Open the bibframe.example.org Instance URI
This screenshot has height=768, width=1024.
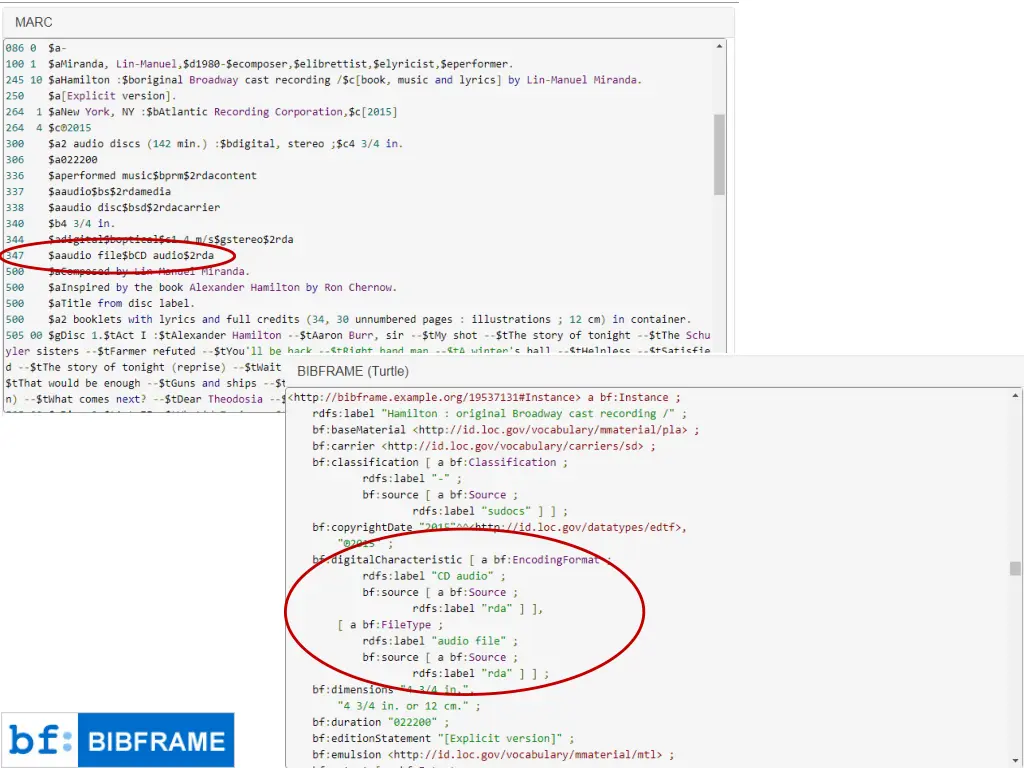[x=434, y=397]
